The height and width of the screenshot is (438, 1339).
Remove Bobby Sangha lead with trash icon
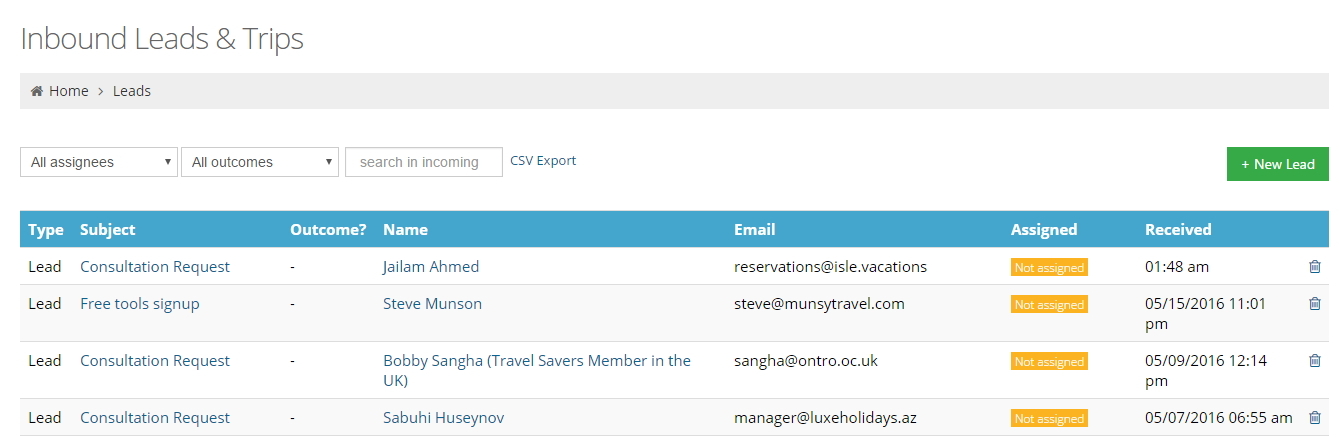point(1315,361)
